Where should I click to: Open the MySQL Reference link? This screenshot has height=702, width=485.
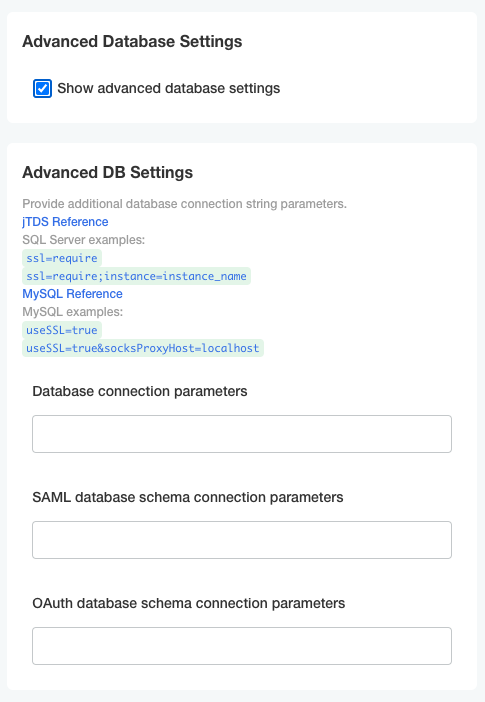pos(73,294)
